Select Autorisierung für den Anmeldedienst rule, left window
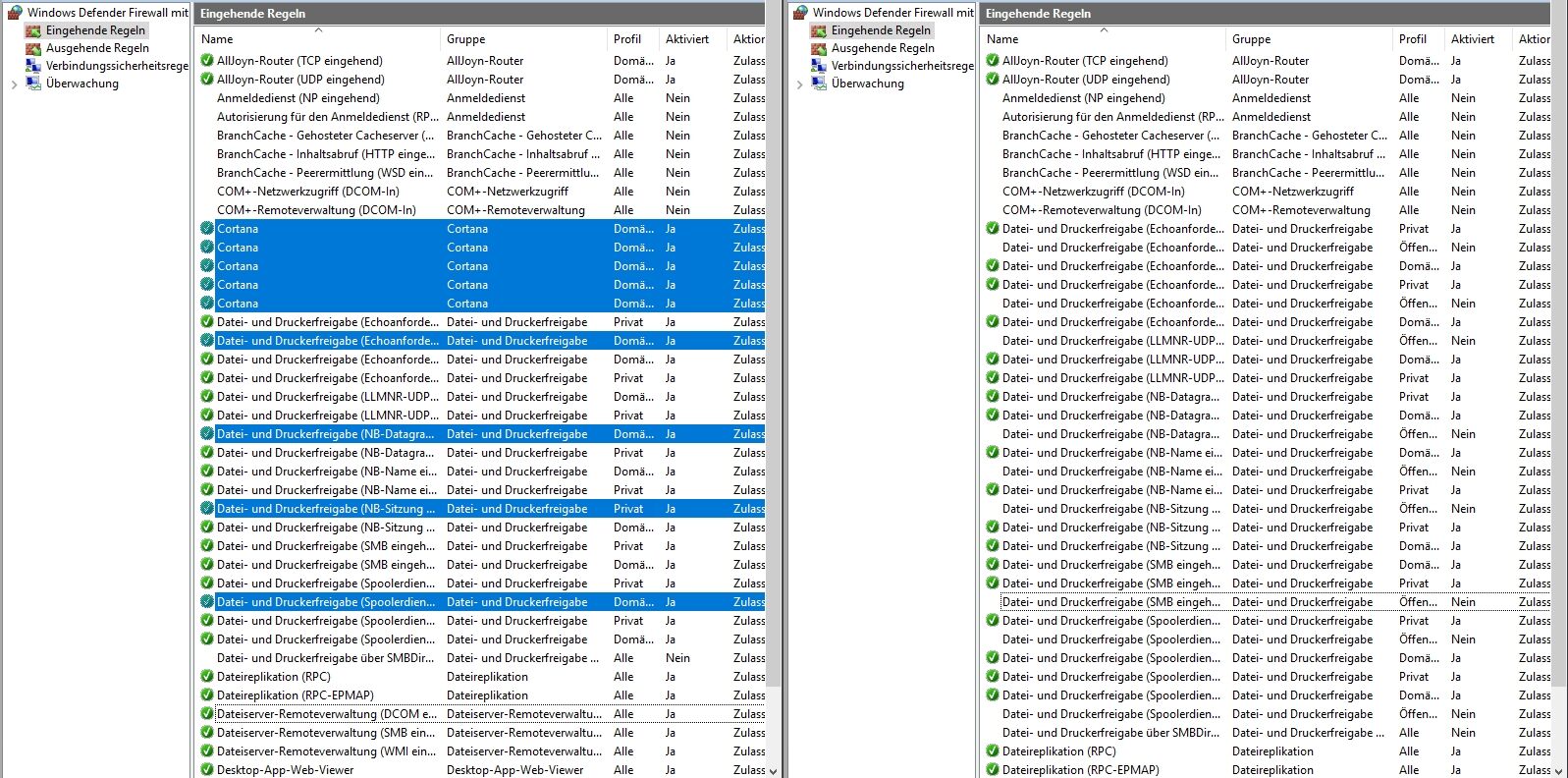 327,117
